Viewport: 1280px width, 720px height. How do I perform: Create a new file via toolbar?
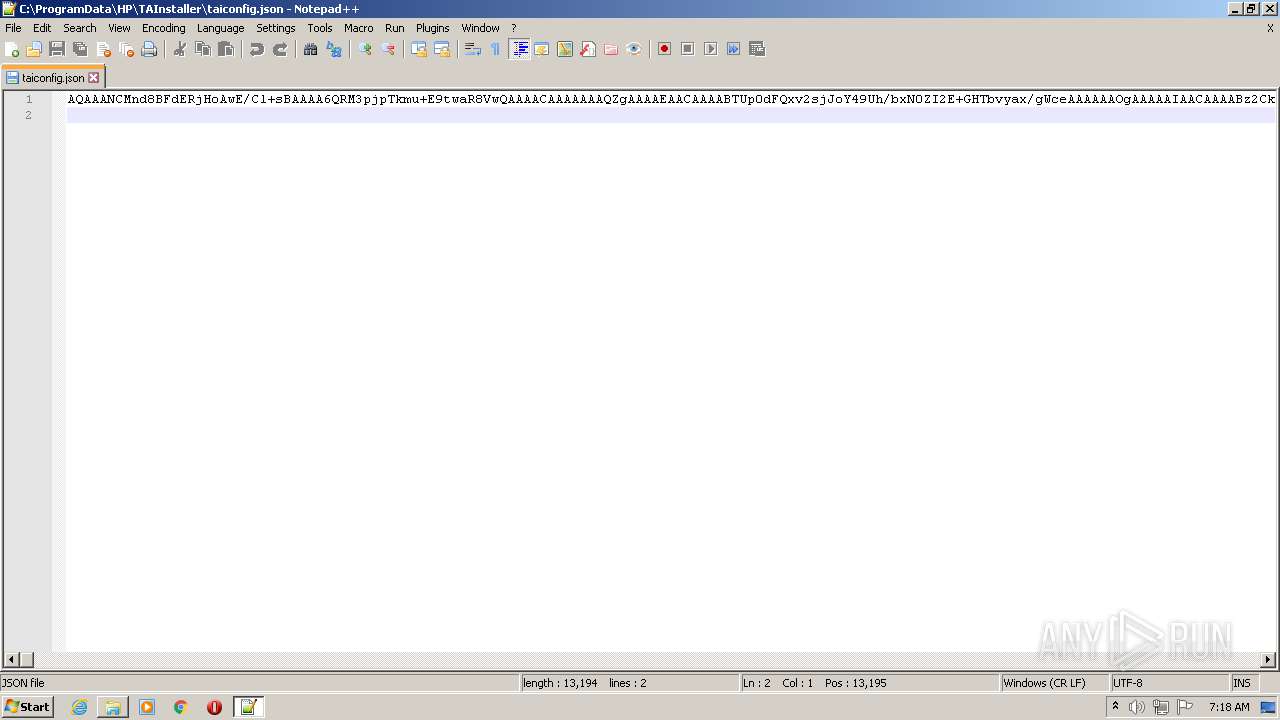click(12, 49)
